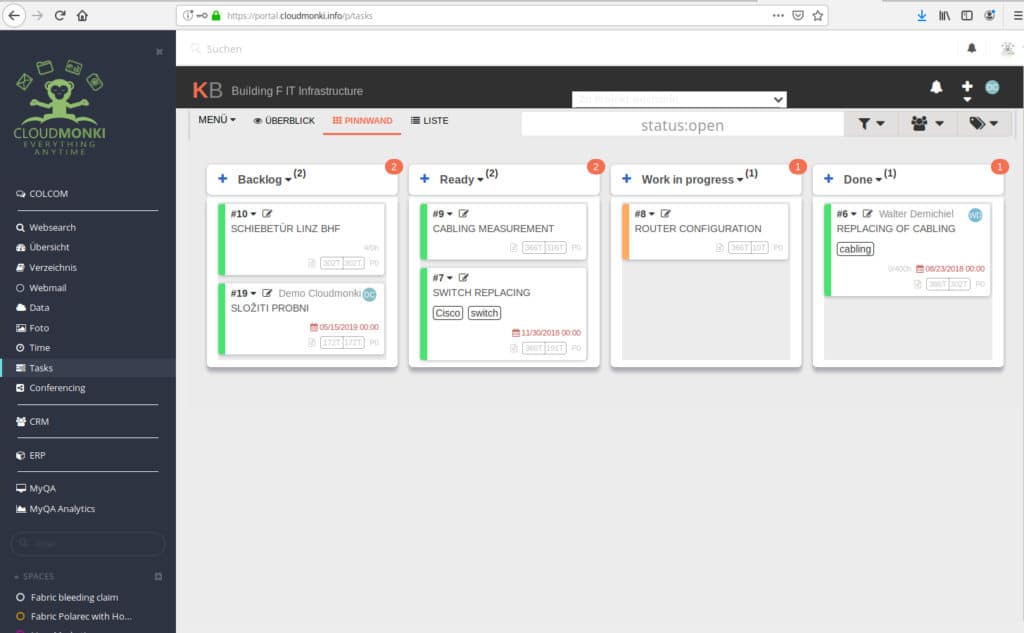Image resolution: width=1024 pixels, height=633 pixels.
Task: Open the Cloudmonki logo
Action: (x=59, y=107)
